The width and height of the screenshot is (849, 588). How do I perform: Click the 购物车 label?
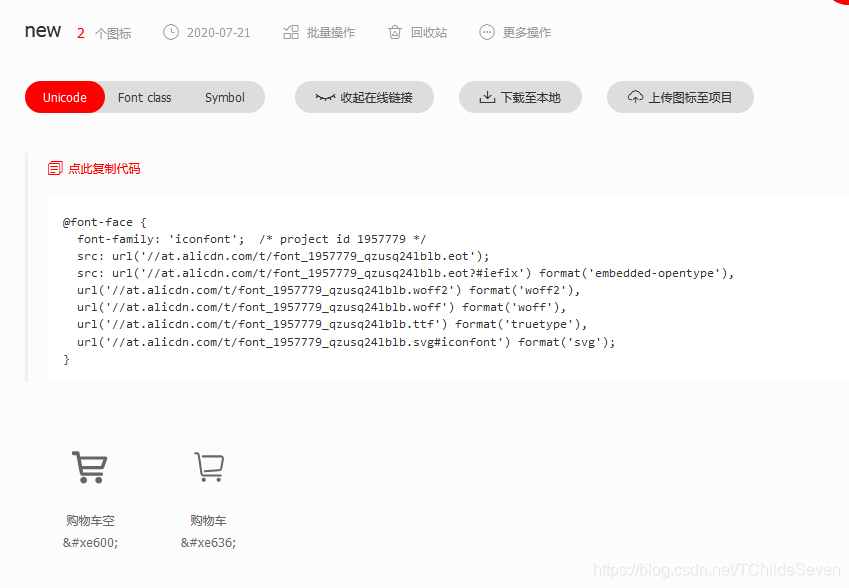(x=208, y=521)
